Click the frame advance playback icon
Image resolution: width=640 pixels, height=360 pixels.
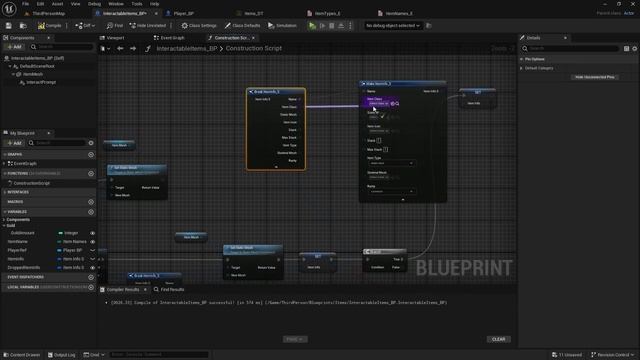322,26
